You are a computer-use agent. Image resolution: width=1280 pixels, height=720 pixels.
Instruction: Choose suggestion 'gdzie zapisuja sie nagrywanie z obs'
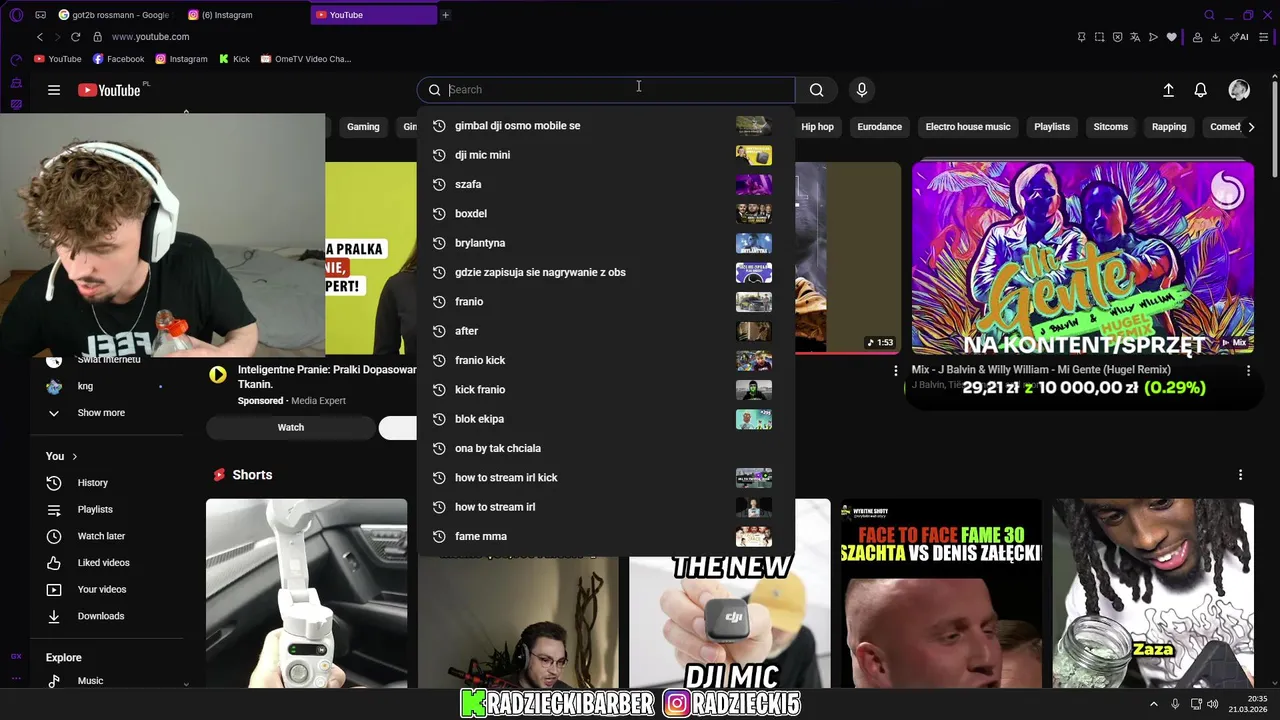click(x=605, y=272)
